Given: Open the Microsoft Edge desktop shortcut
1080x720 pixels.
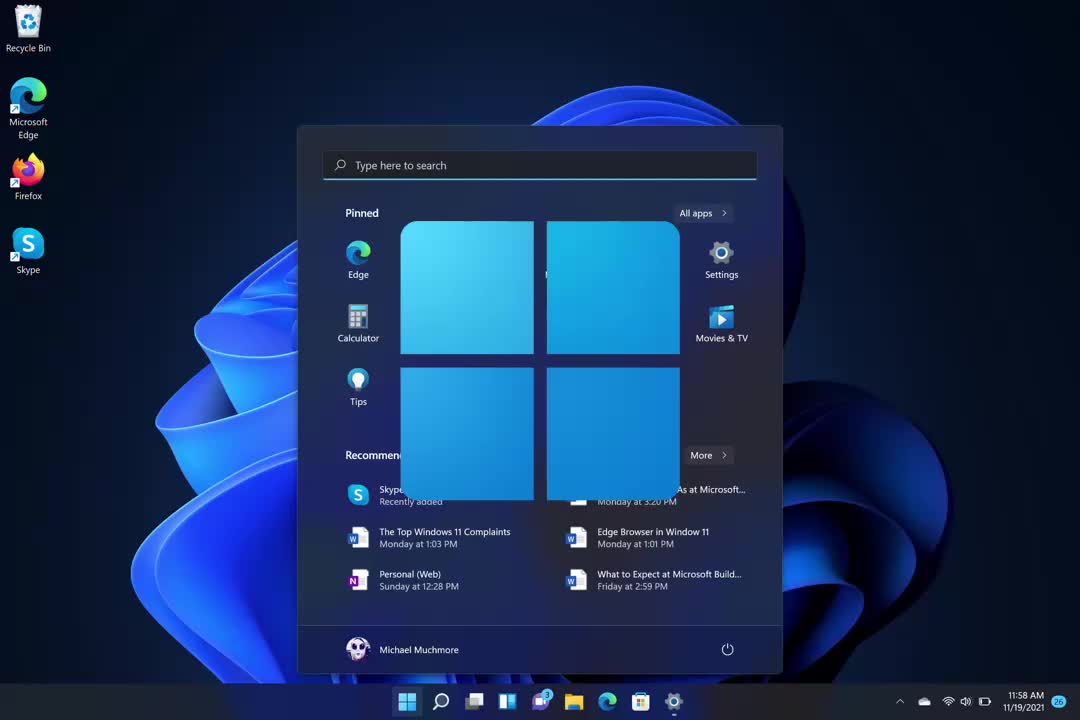Looking at the screenshot, I should coord(28,108).
